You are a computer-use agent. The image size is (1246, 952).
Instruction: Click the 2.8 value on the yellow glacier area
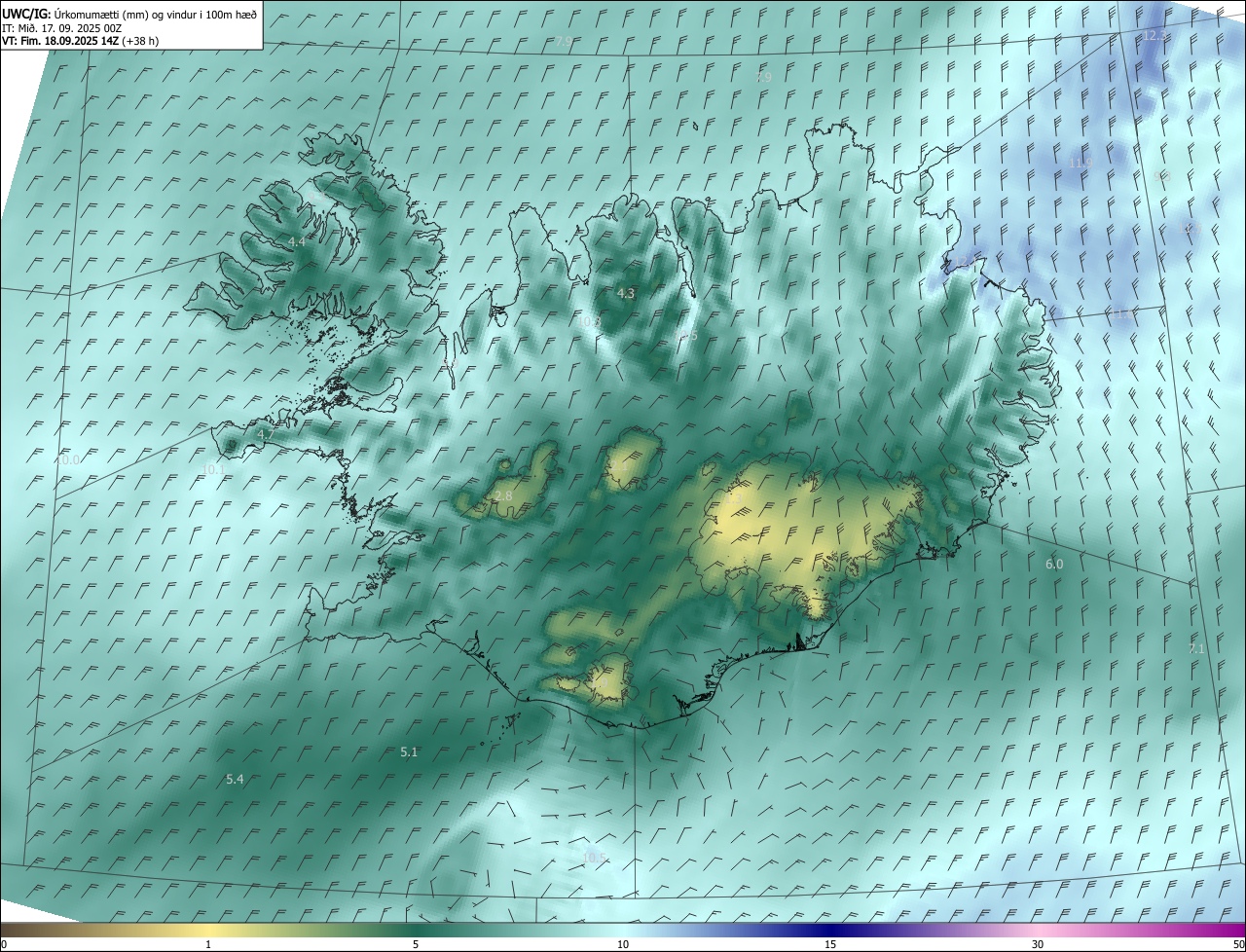pyautogui.click(x=503, y=496)
